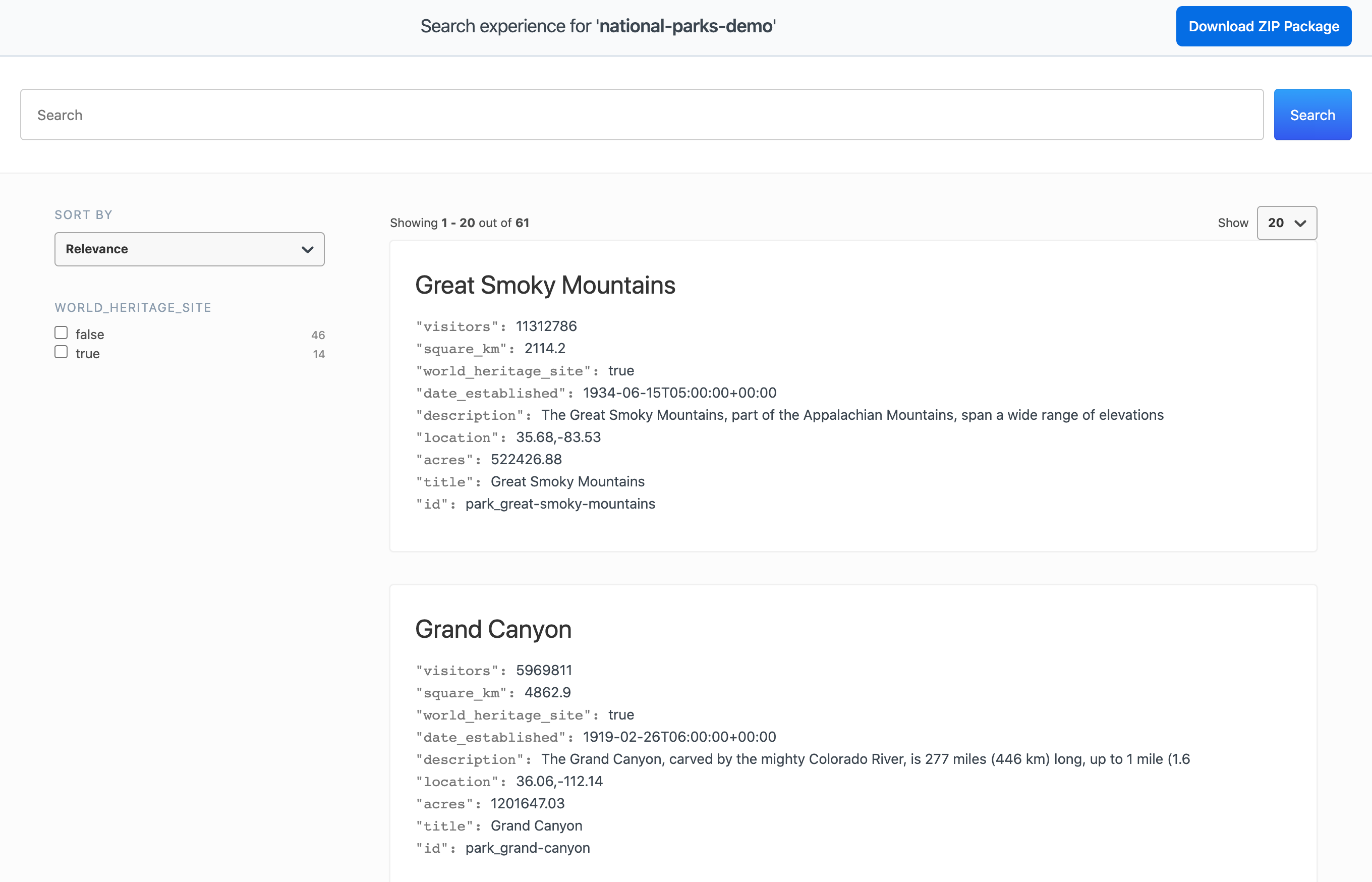Click the 'Showing 1 - 20 out of 61' counter
The image size is (1372, 882).
460,223
